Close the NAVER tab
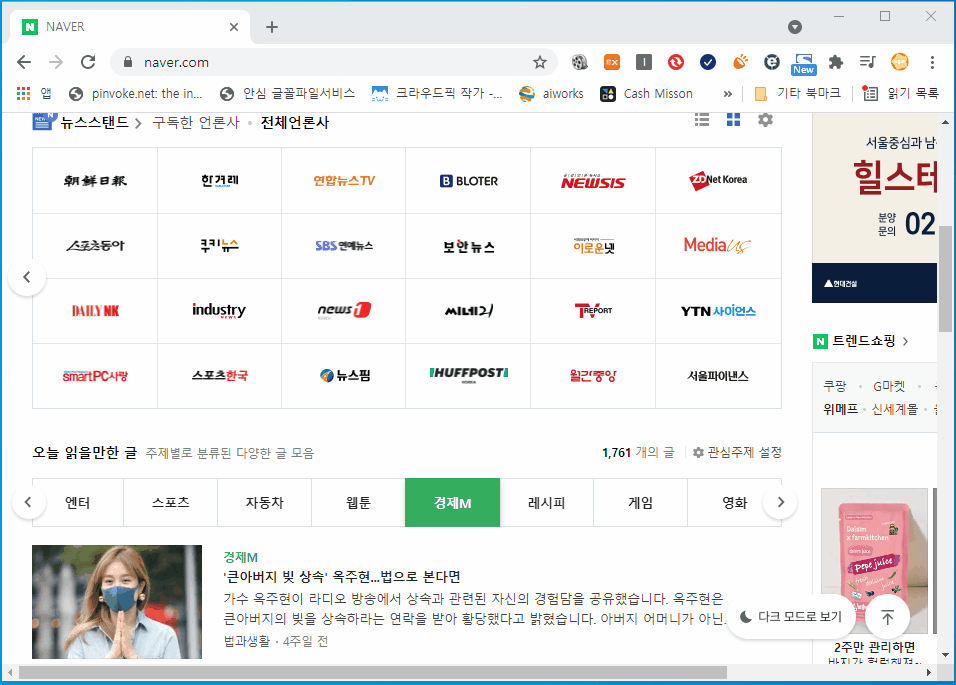 [234, 27]
